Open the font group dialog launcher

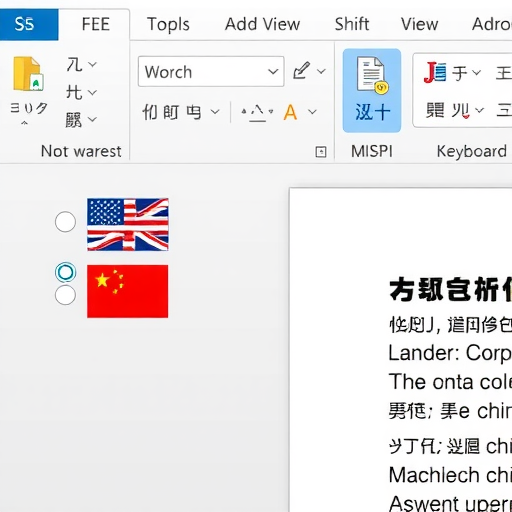tap(321, 152)
